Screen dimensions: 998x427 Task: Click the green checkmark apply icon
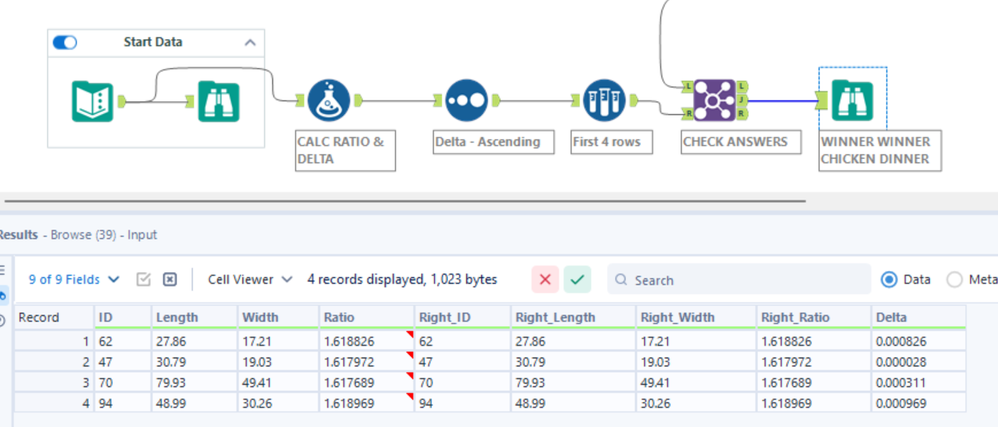click(577, 280)
